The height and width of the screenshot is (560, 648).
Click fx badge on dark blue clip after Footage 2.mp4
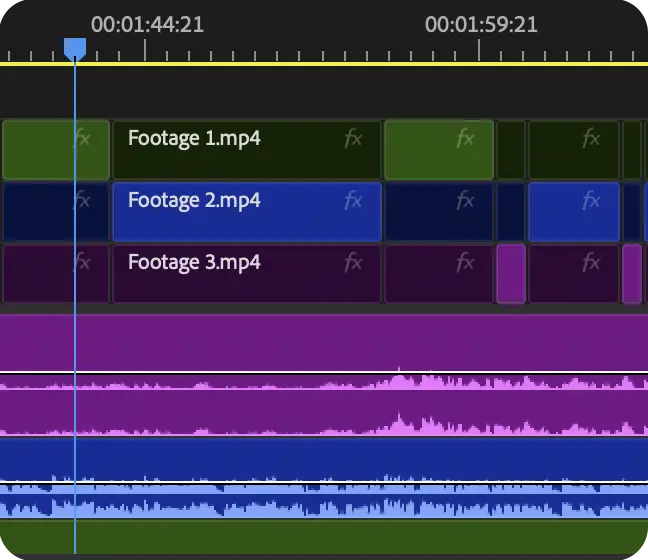click(465, 201)
